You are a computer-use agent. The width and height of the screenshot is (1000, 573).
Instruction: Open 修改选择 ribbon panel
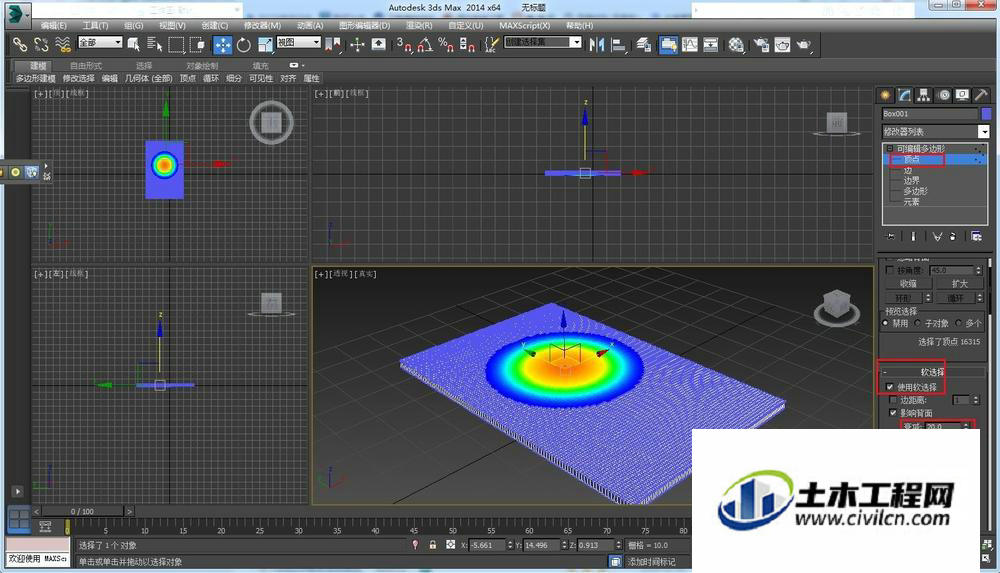[x=78, y=78]
